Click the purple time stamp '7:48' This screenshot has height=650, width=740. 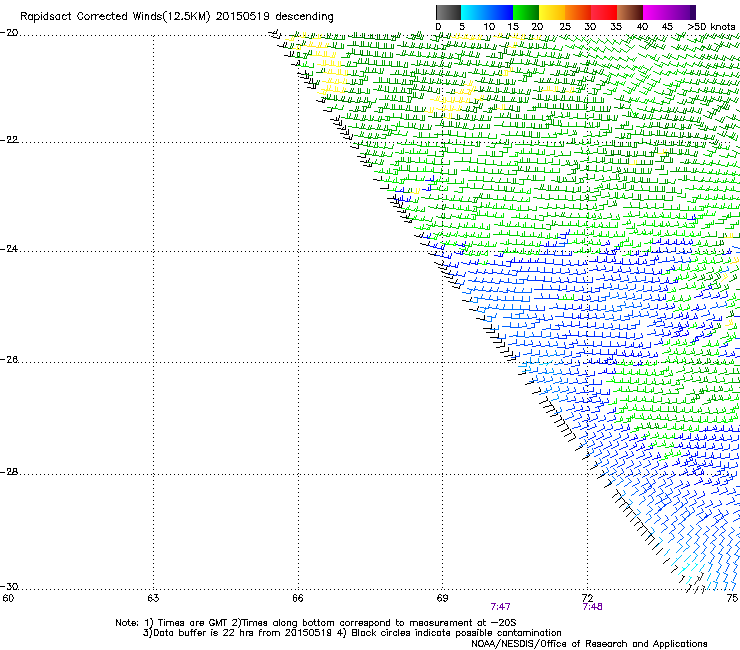tap(592, 607)
